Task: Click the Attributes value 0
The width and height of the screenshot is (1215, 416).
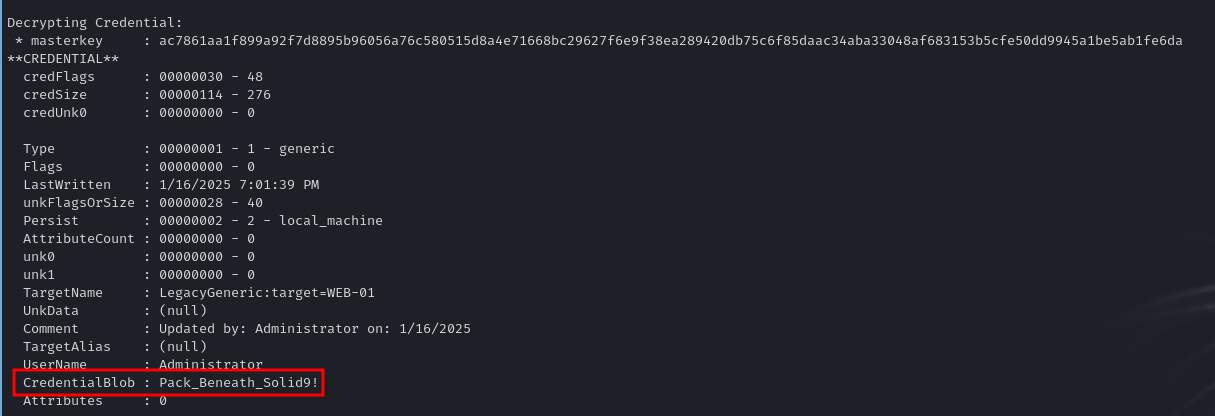Action: [163, 401]
